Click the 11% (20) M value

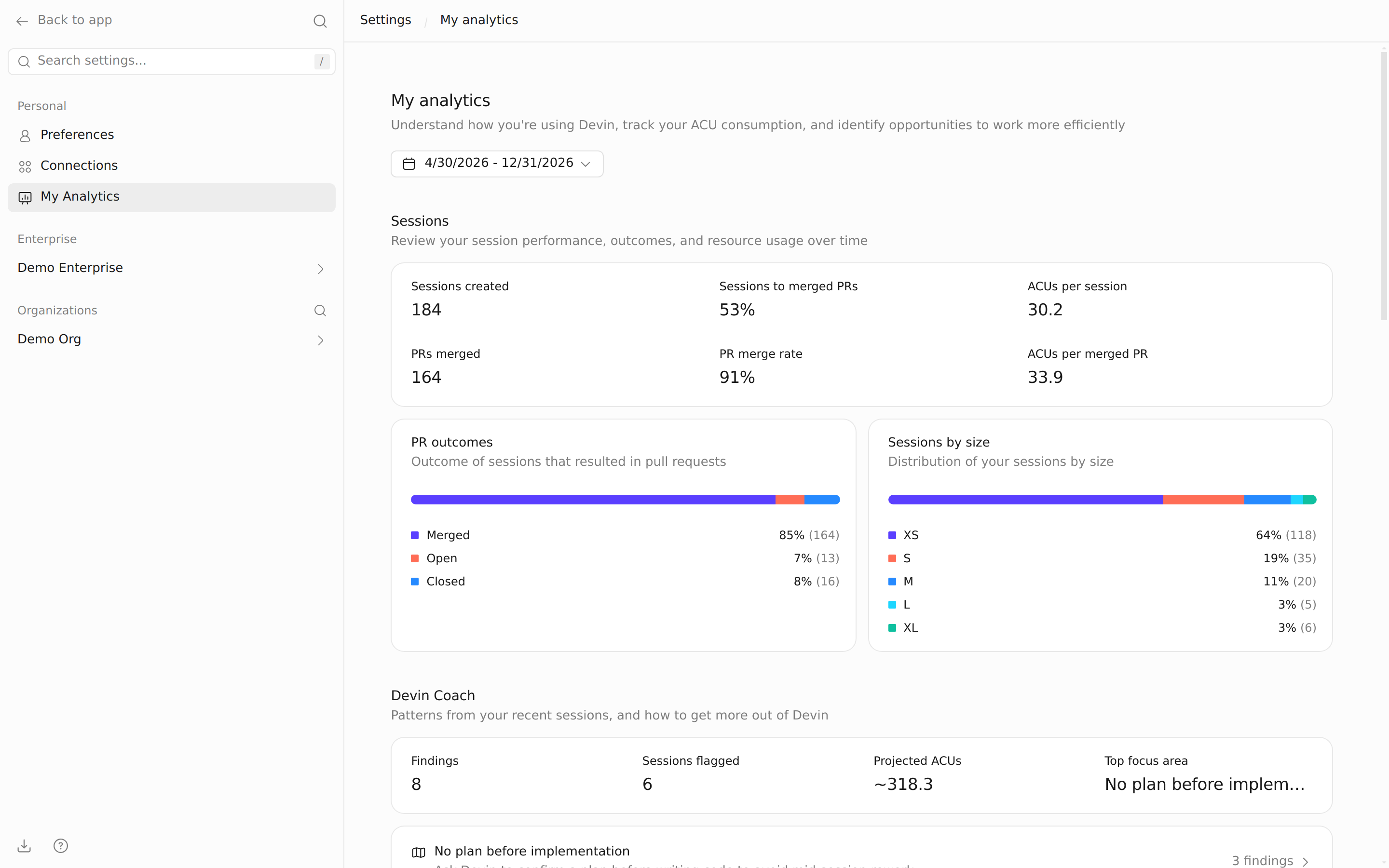coord(1289,582)
